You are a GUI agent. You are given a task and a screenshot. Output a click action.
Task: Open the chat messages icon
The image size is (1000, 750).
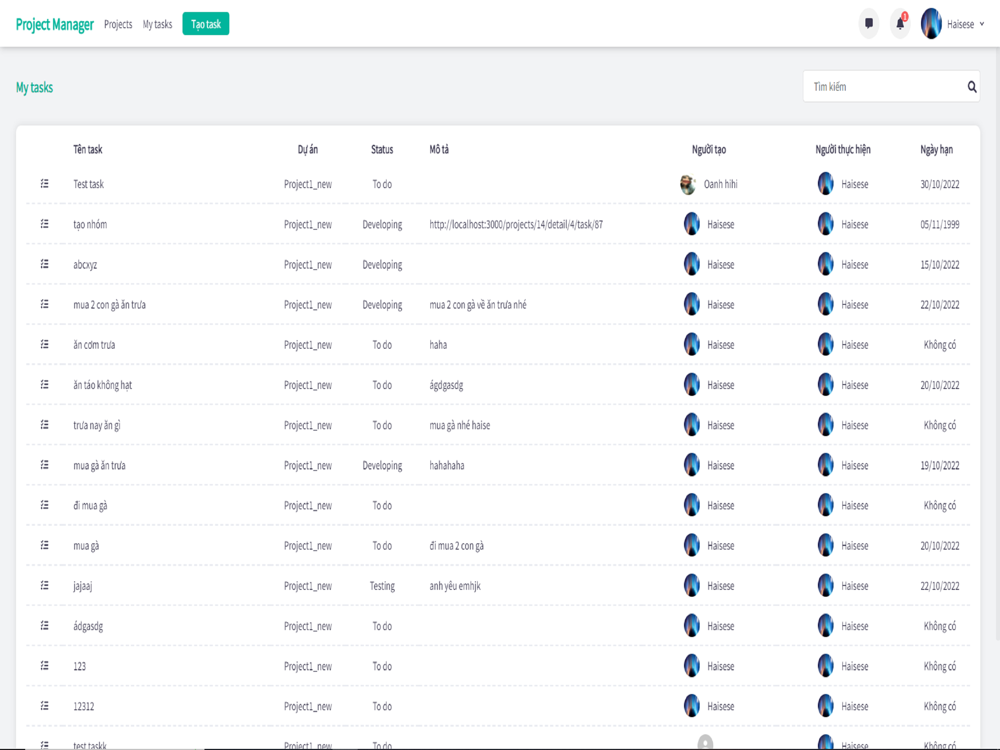[x=869, y=24]
